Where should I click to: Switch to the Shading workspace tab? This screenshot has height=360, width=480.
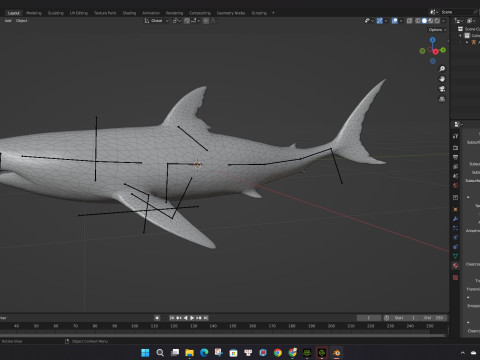click(x=129, y=13)
